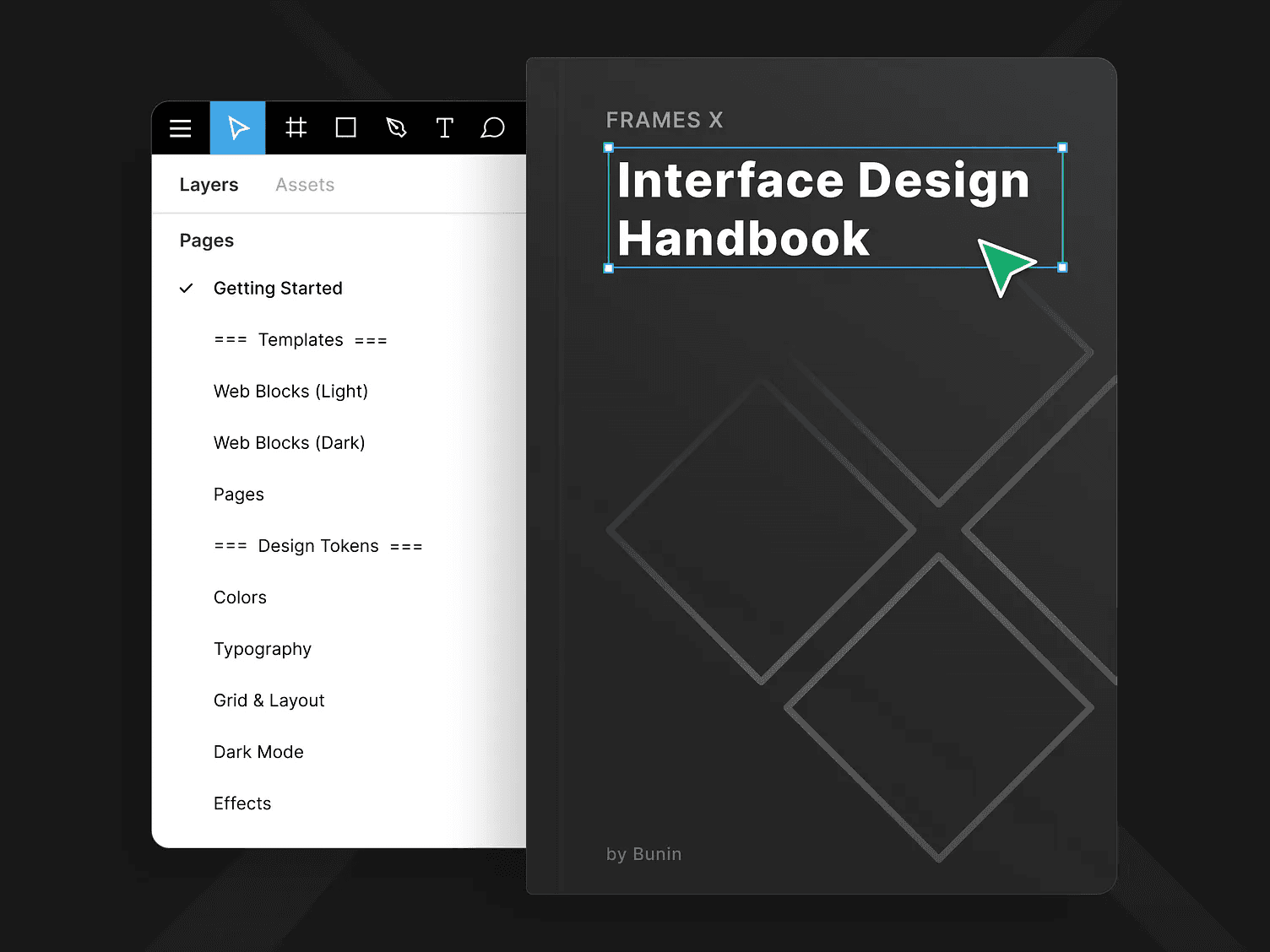Viewport: 1270px width, 952px height.
Task: Click the selected Interface Design Handbook text layer
Action: point(823,208)
